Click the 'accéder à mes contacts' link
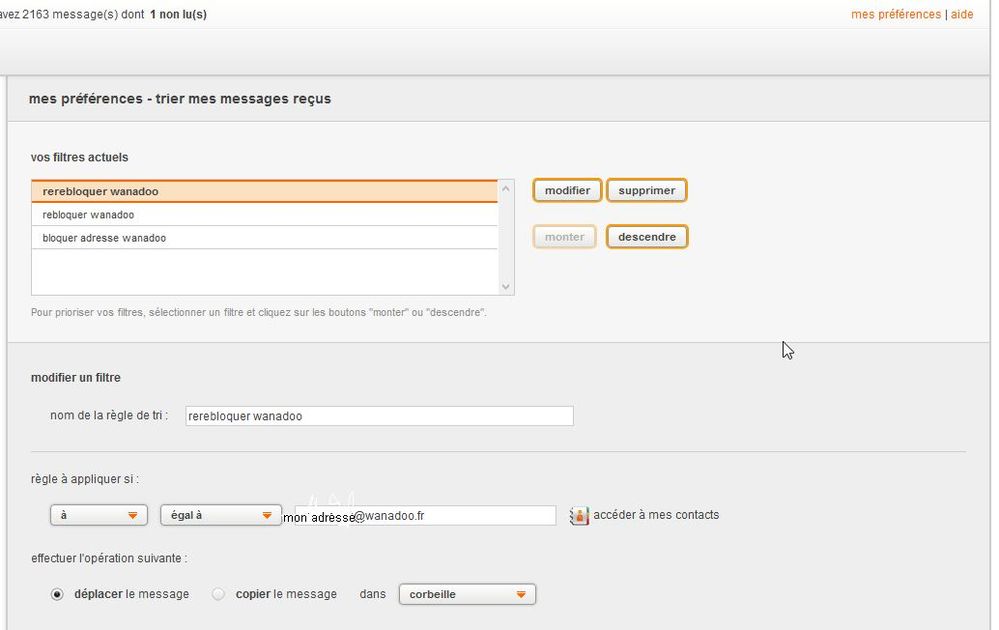The width and height of the screenshot is (999, 630). point(656,515)
